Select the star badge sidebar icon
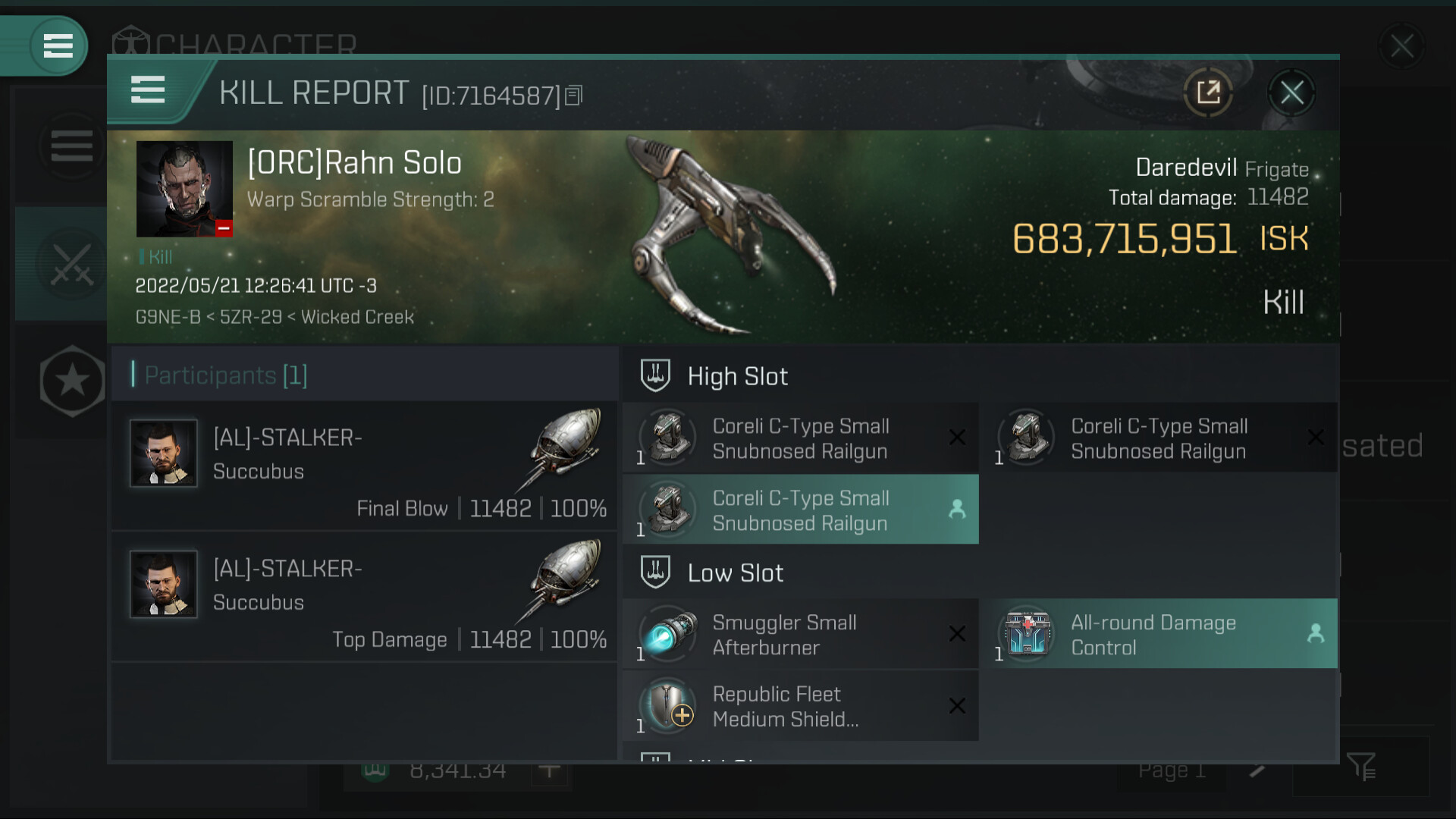The width and height of the screenshot is (1456, 819). tap(72, 381)
